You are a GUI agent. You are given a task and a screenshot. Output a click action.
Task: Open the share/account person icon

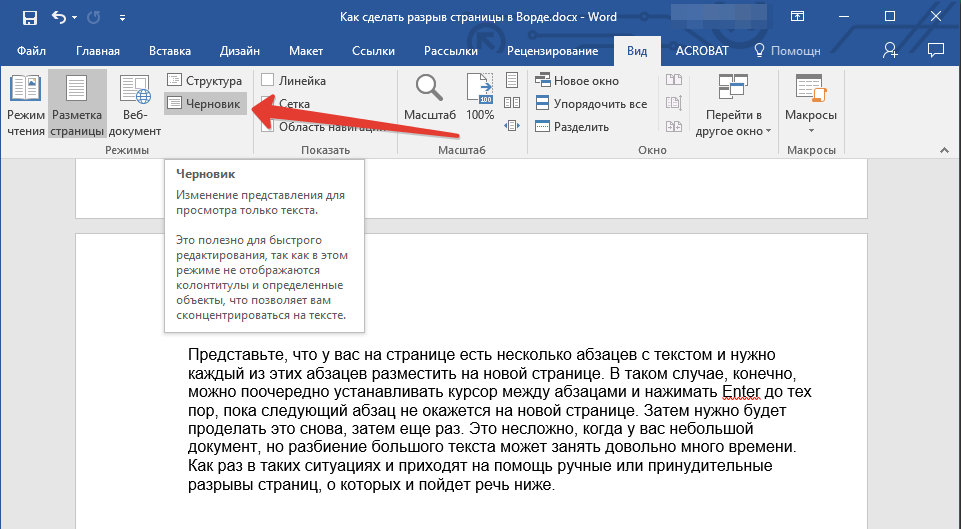[x=890, y=50]
